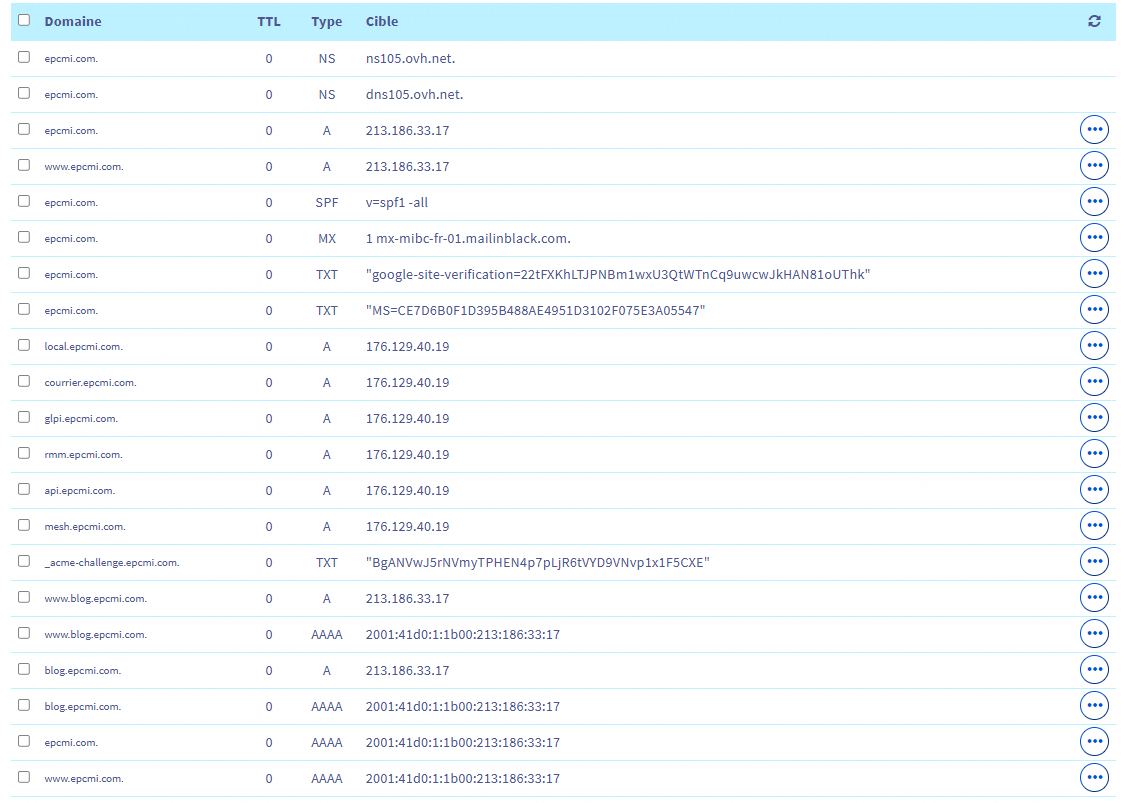Image resolution: width=1128 pixels, height=803 pixels.
Task: Open actions menu for the MX mailinblack record
Action: pos(1094,238)
